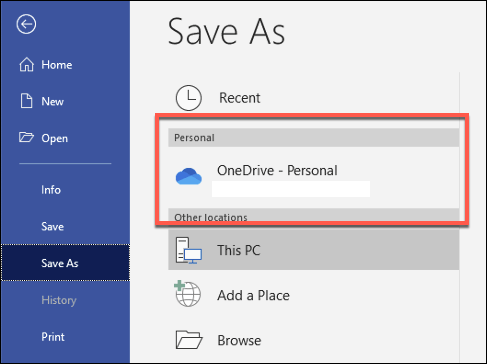Click the Browse folder icon

189,340
